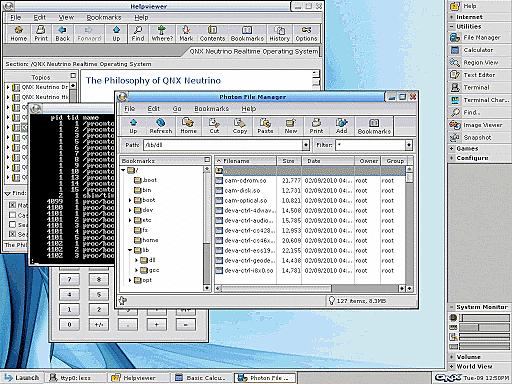This screenshot has width=512, height=384.
Task: Click the Launch button on taskbar
Action: point(22,378)
